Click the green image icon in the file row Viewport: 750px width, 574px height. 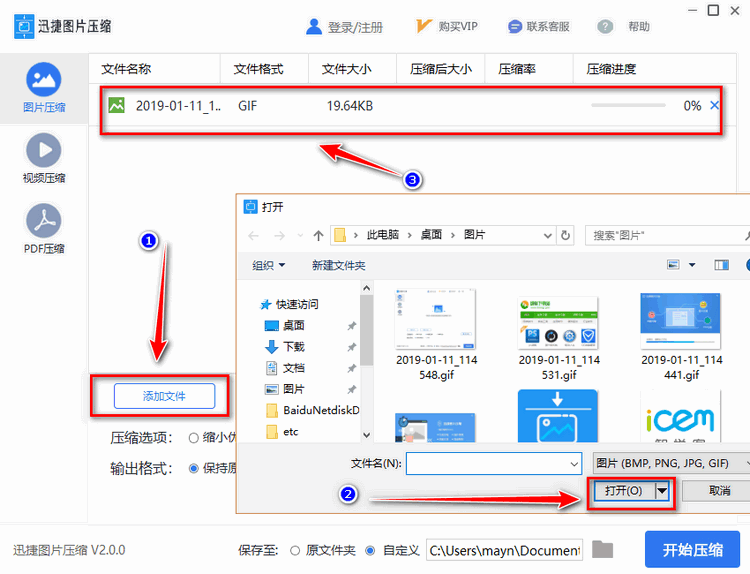tap(116, 105)
